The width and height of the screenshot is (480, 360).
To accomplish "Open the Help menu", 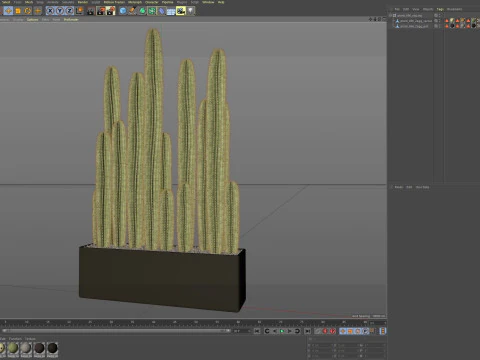I will tap(221, 2).
